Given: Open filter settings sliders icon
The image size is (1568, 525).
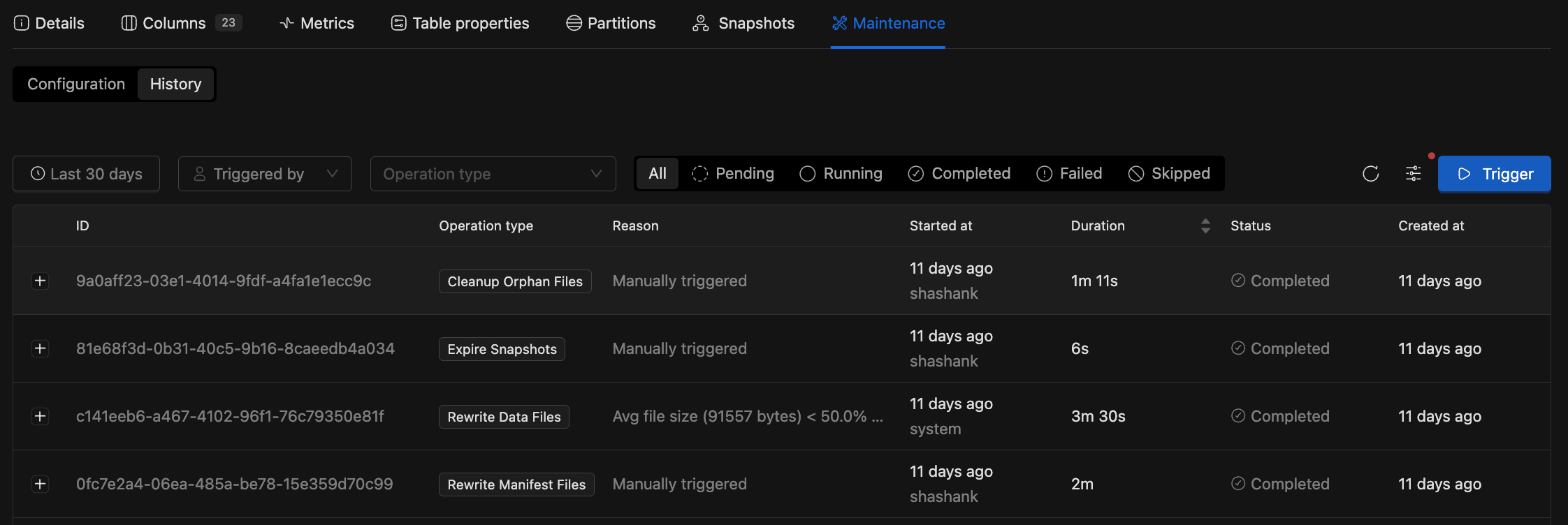Looking at the screenshot, I should (1414, 174).
